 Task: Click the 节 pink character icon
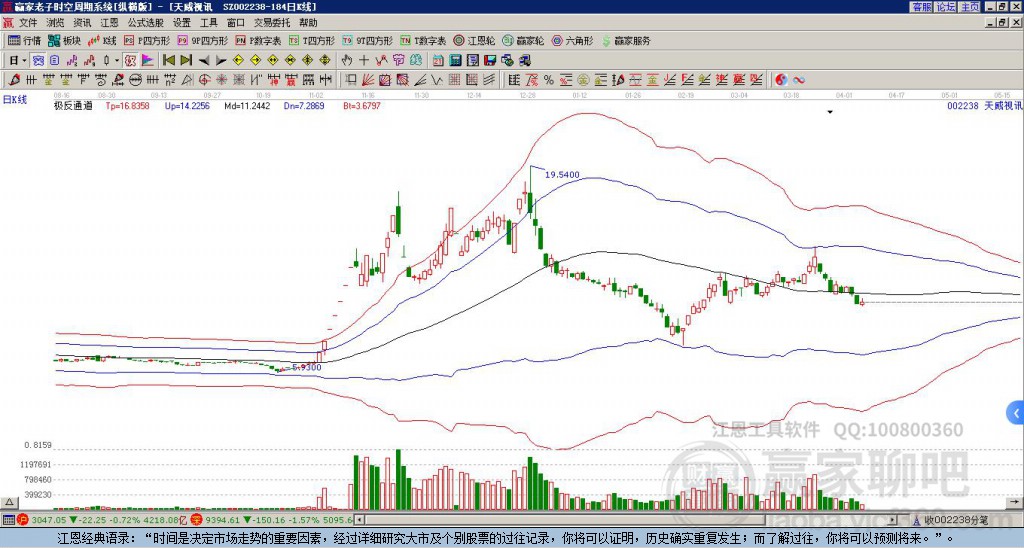tap(398, 61)
